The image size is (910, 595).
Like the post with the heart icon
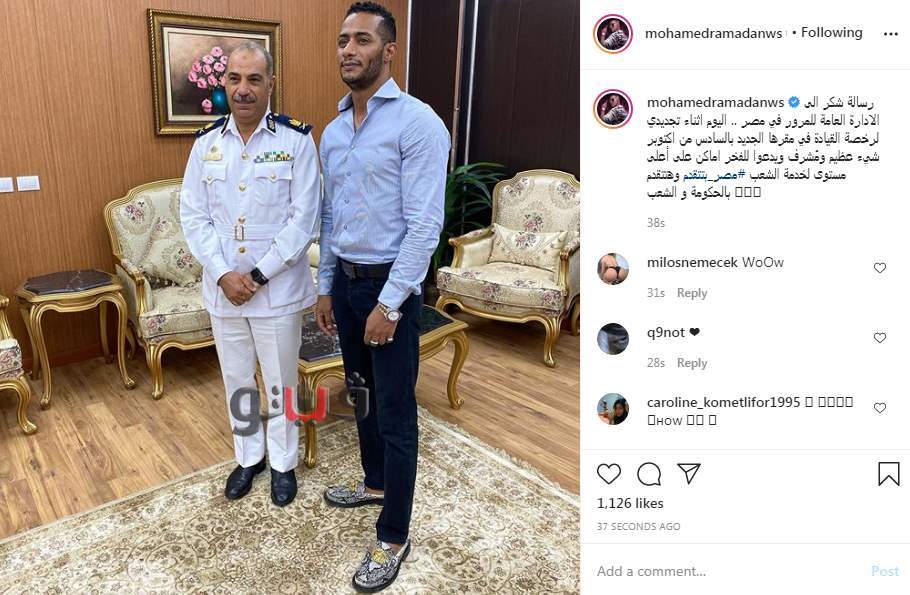coord(609,474)
